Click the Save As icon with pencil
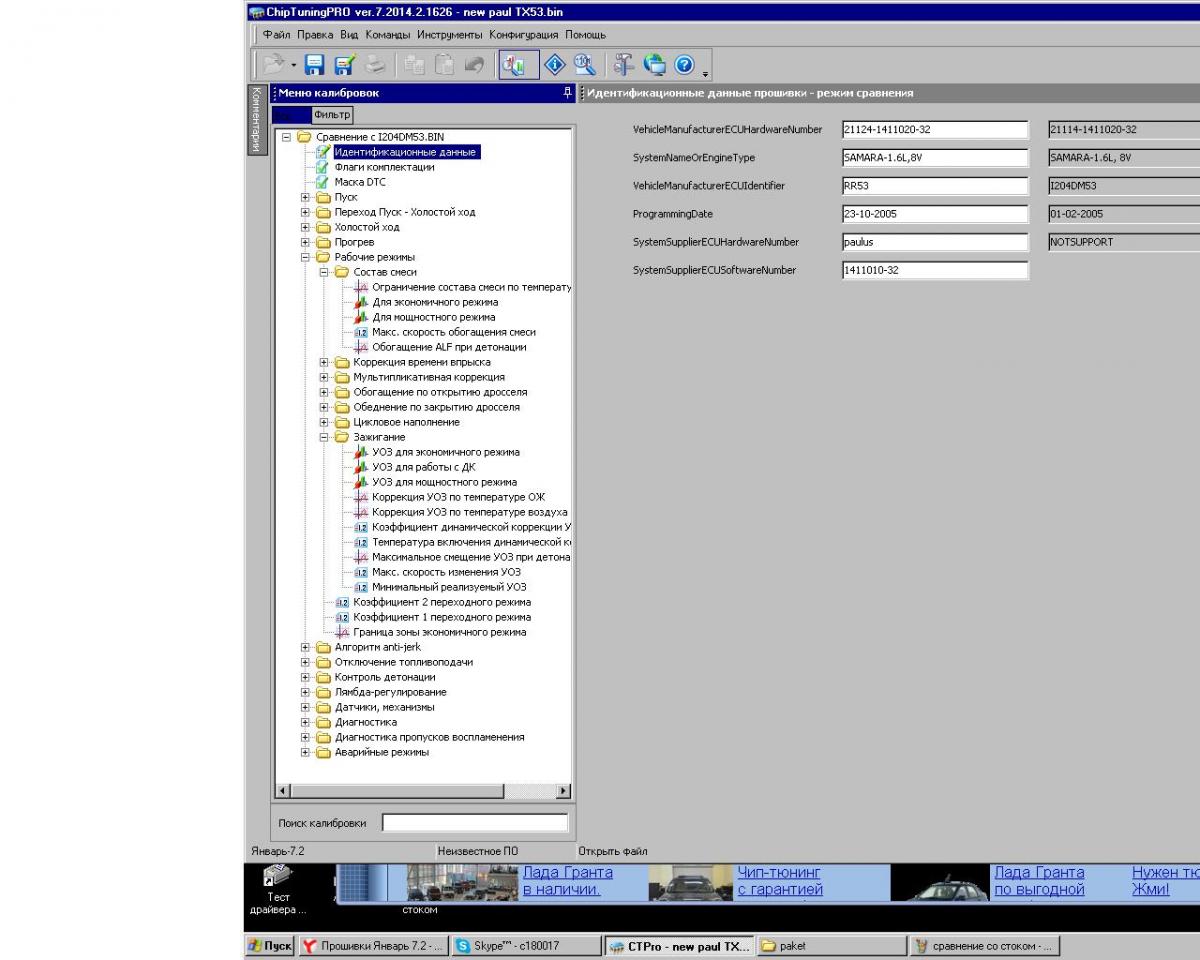This screenshot has width=1200, height=960. point(343,64)
